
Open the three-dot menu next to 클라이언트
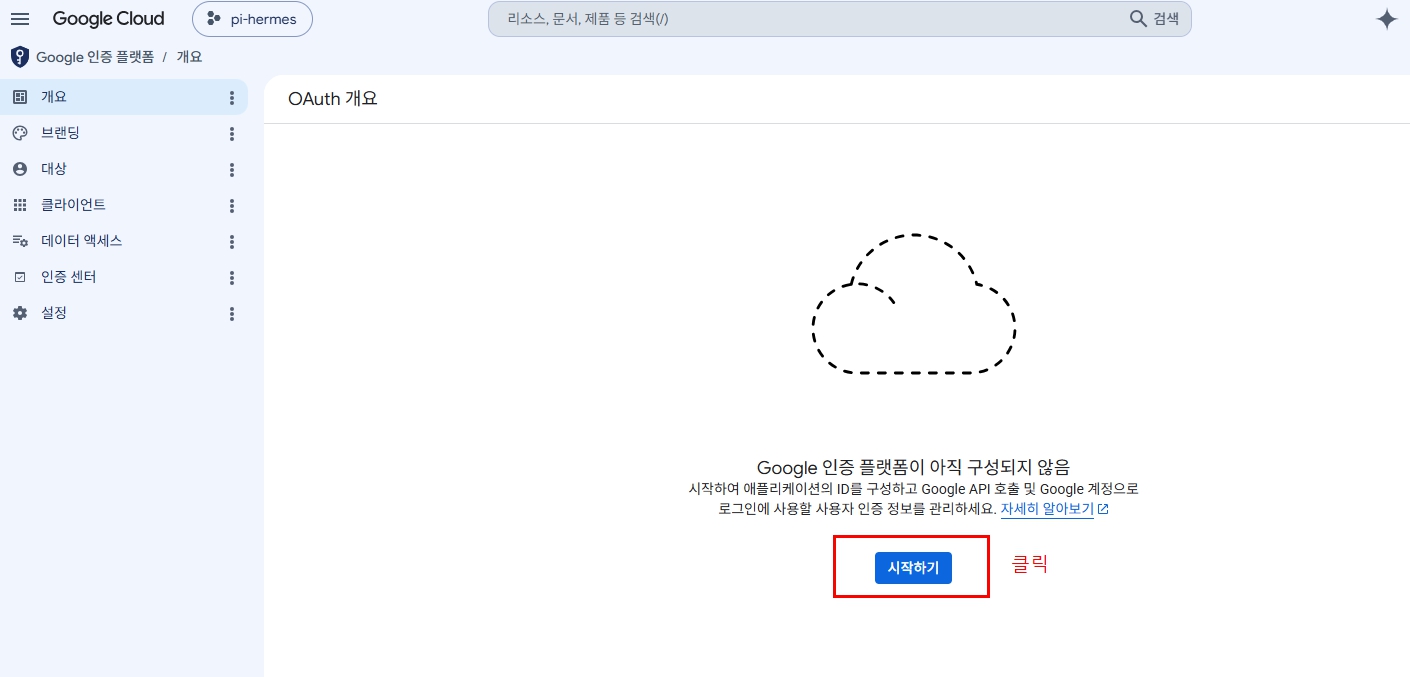[x=232, y=206]
